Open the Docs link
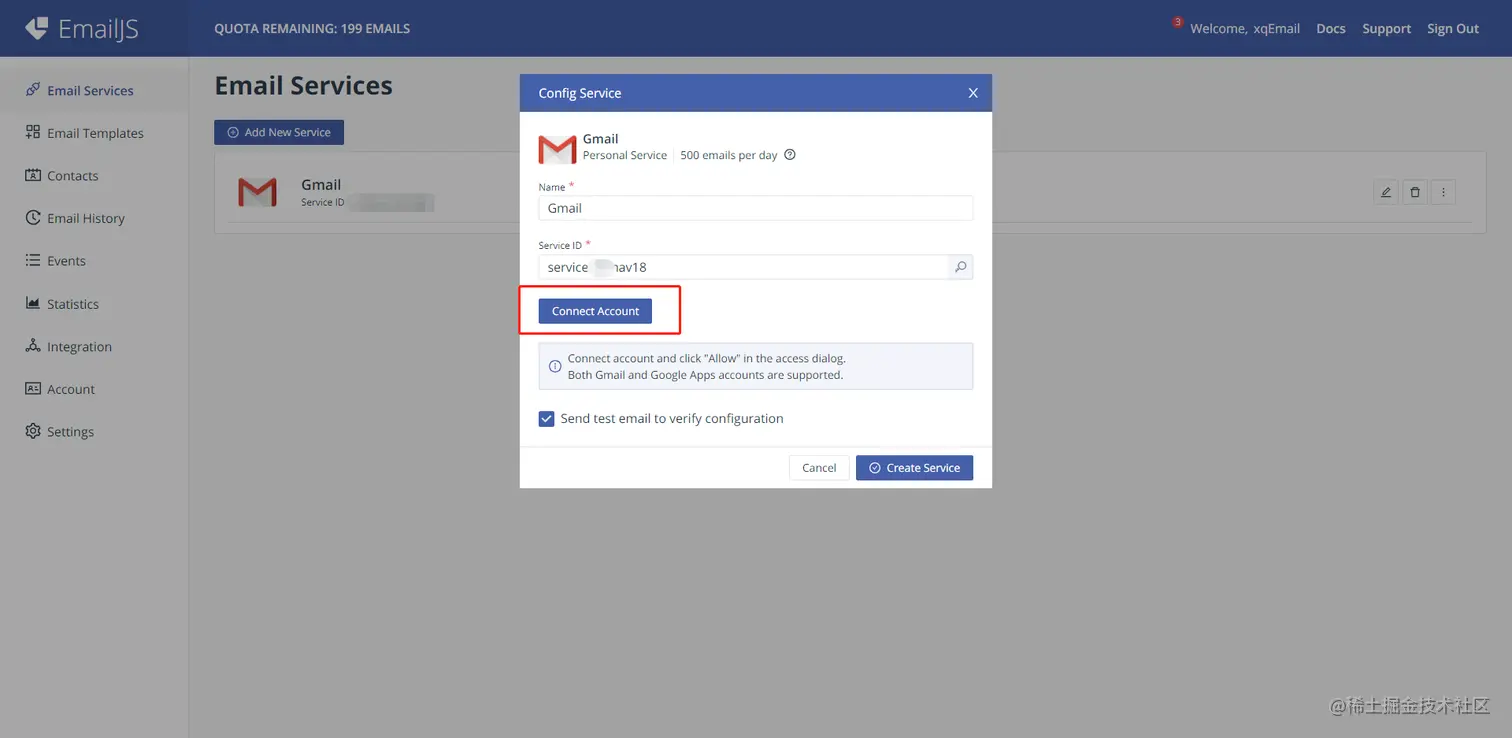Image resolution: width=1512 pixels, height=738 pixels. 1331,29
